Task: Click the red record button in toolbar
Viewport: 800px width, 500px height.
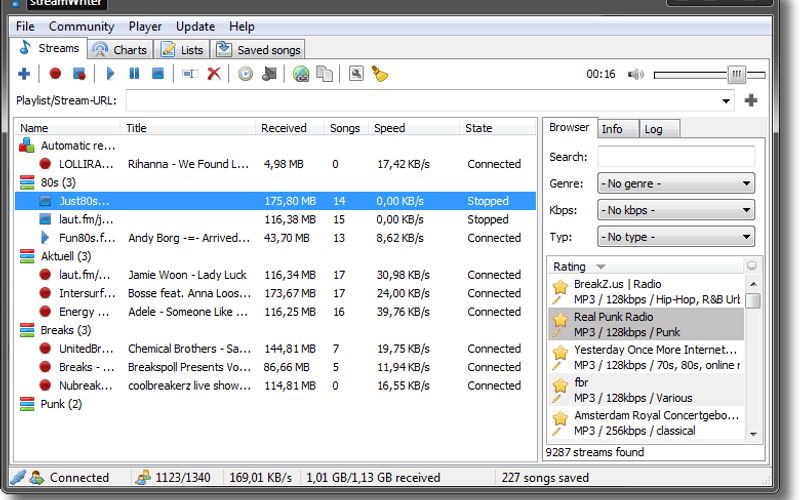Action: point(56,74)
